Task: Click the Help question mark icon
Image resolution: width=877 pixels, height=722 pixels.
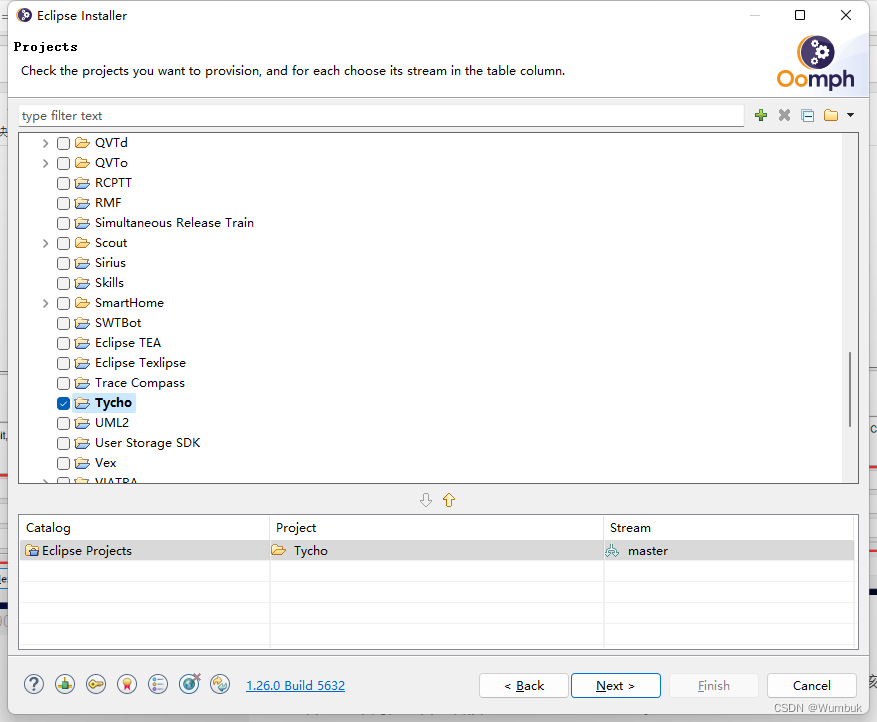Action: [x=34, y=684]
